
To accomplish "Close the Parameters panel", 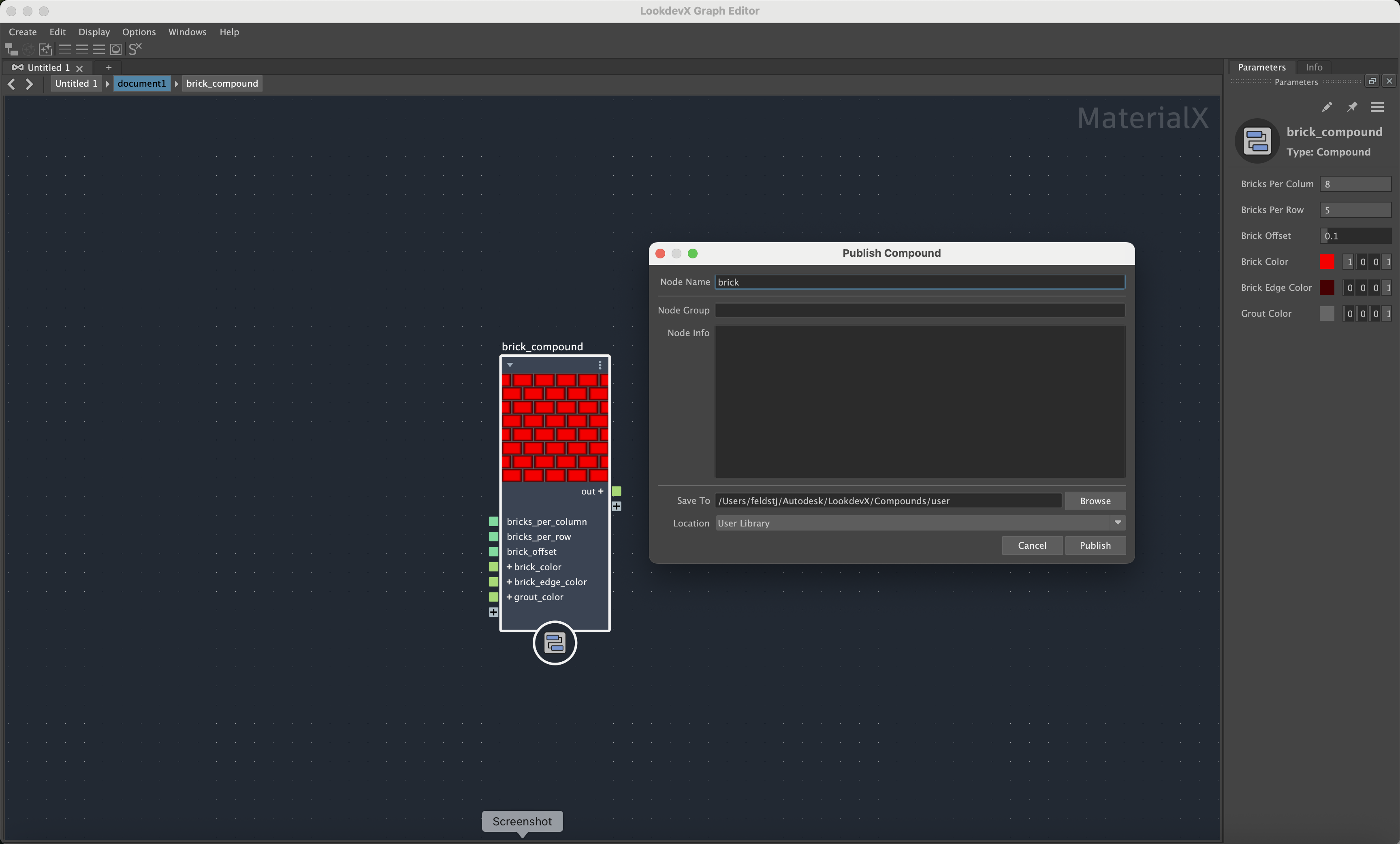I will [1389, 81].
